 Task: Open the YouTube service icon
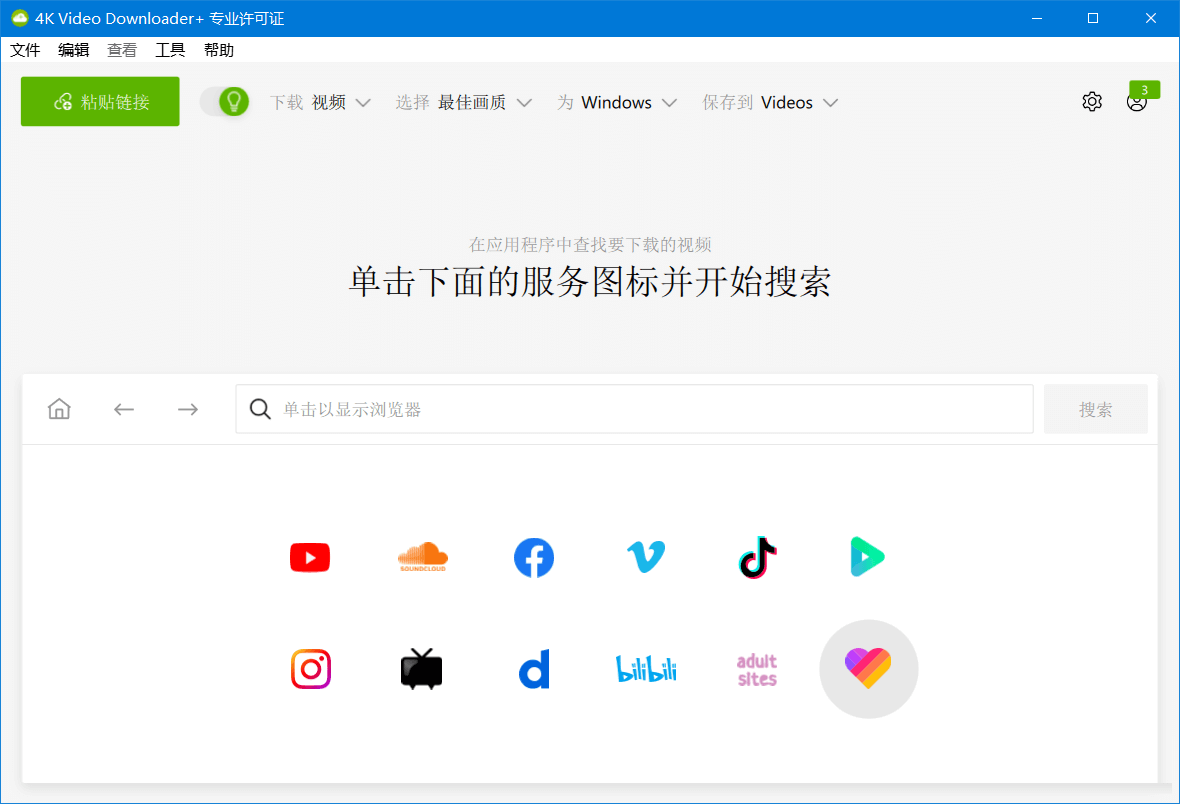309,557
